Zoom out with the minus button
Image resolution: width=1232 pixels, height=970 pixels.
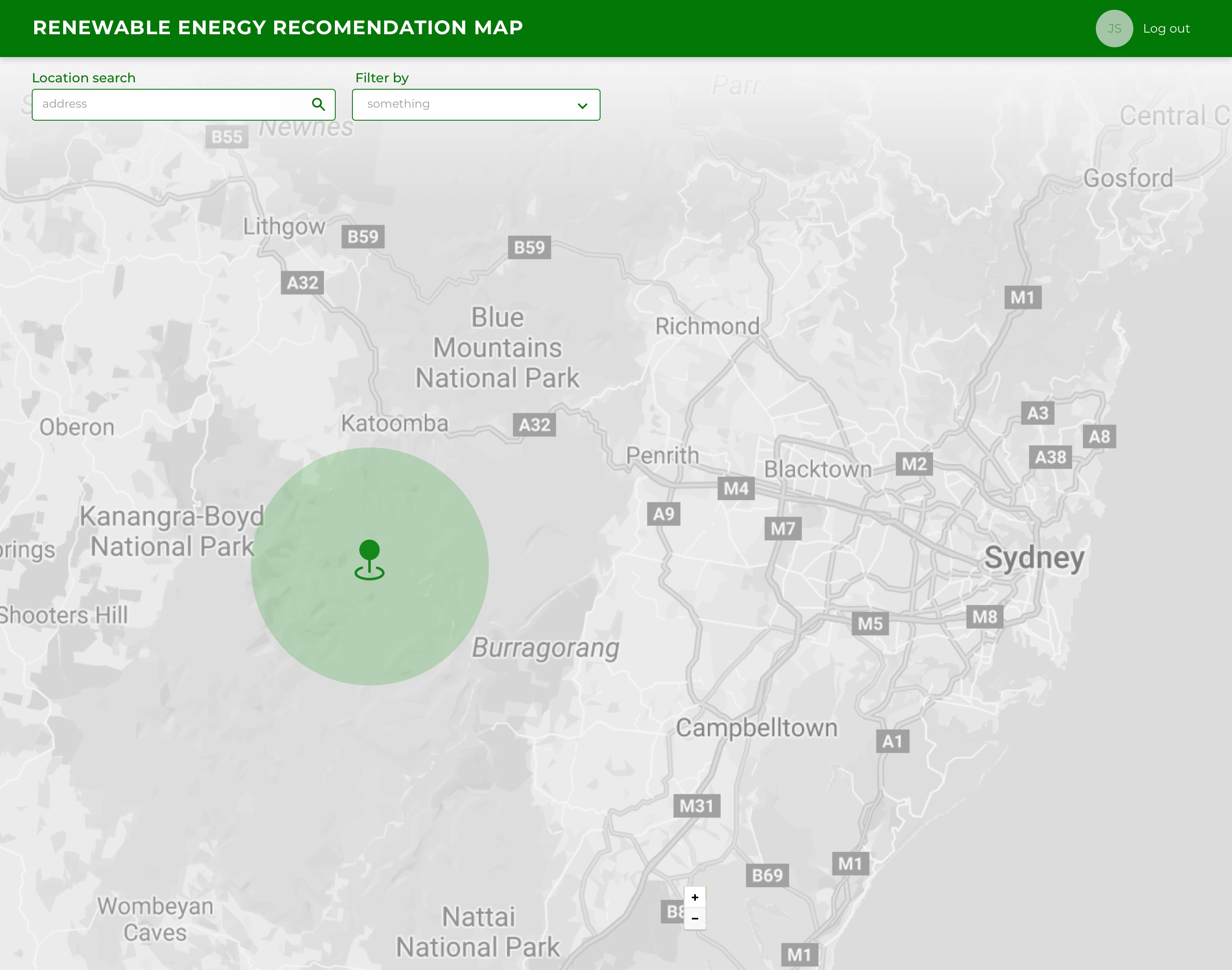(x=695, y=919)
